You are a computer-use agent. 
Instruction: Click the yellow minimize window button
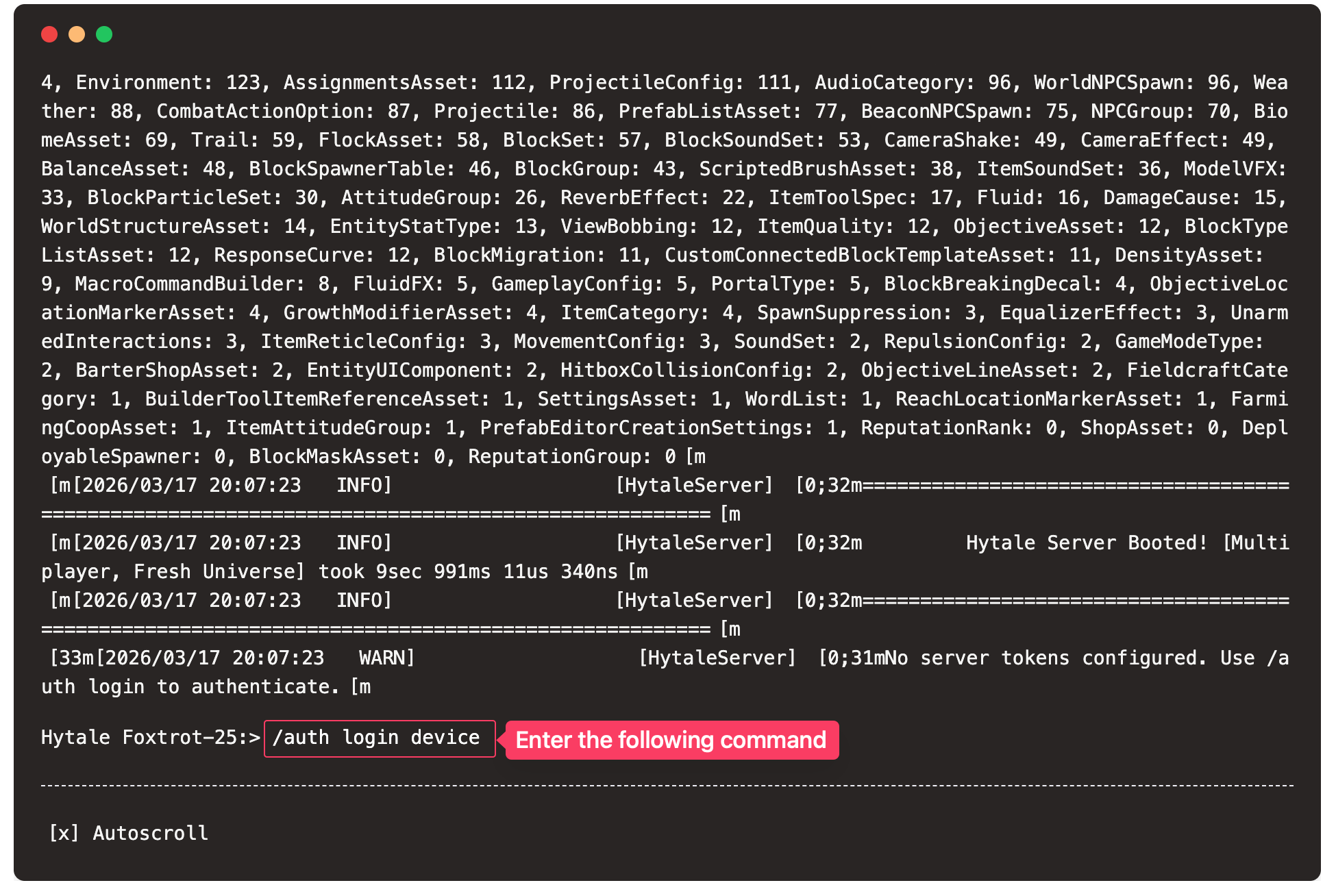click(x=77, y=34)
